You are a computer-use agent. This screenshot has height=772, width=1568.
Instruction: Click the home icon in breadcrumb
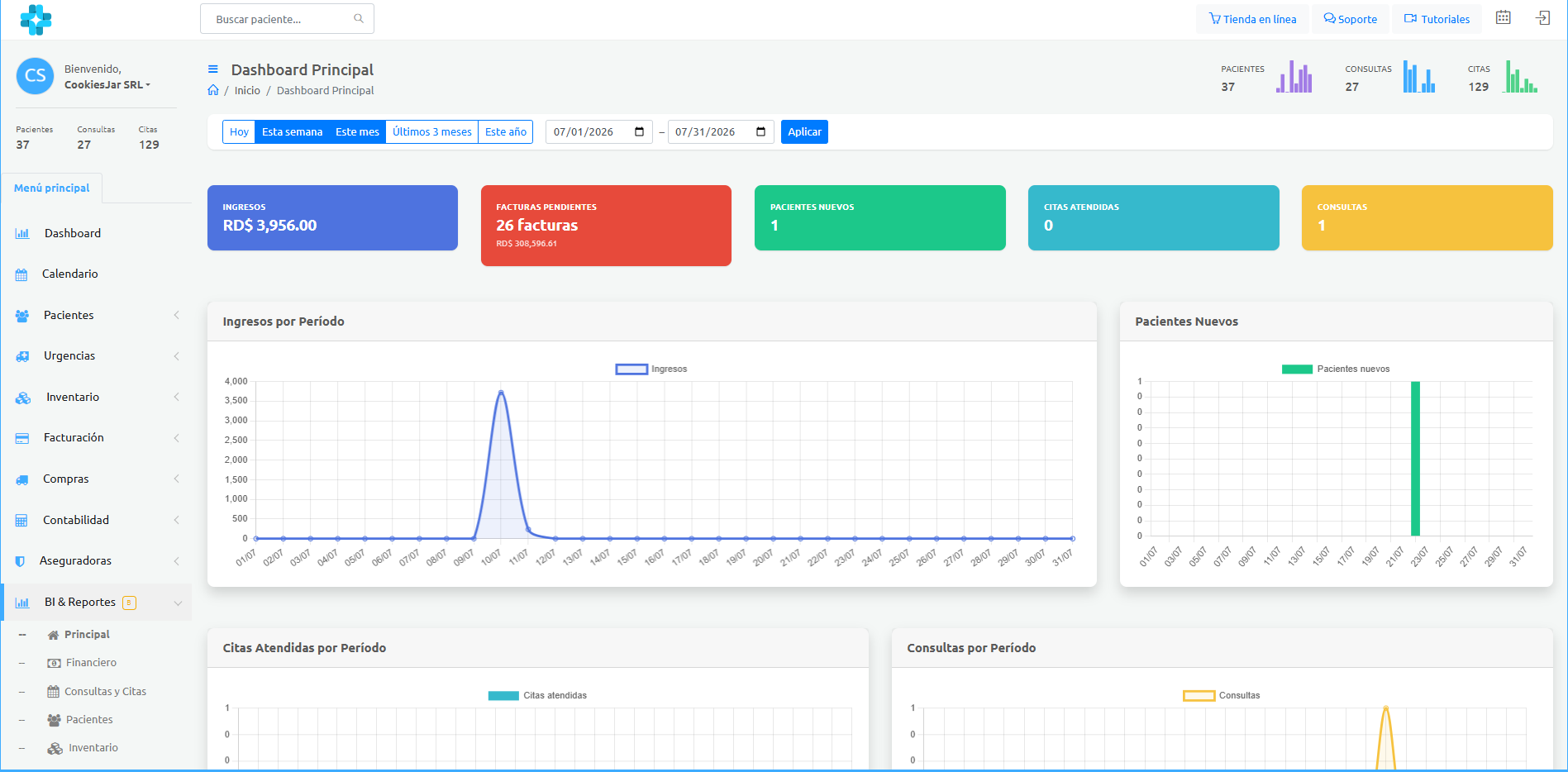(213, 90)
